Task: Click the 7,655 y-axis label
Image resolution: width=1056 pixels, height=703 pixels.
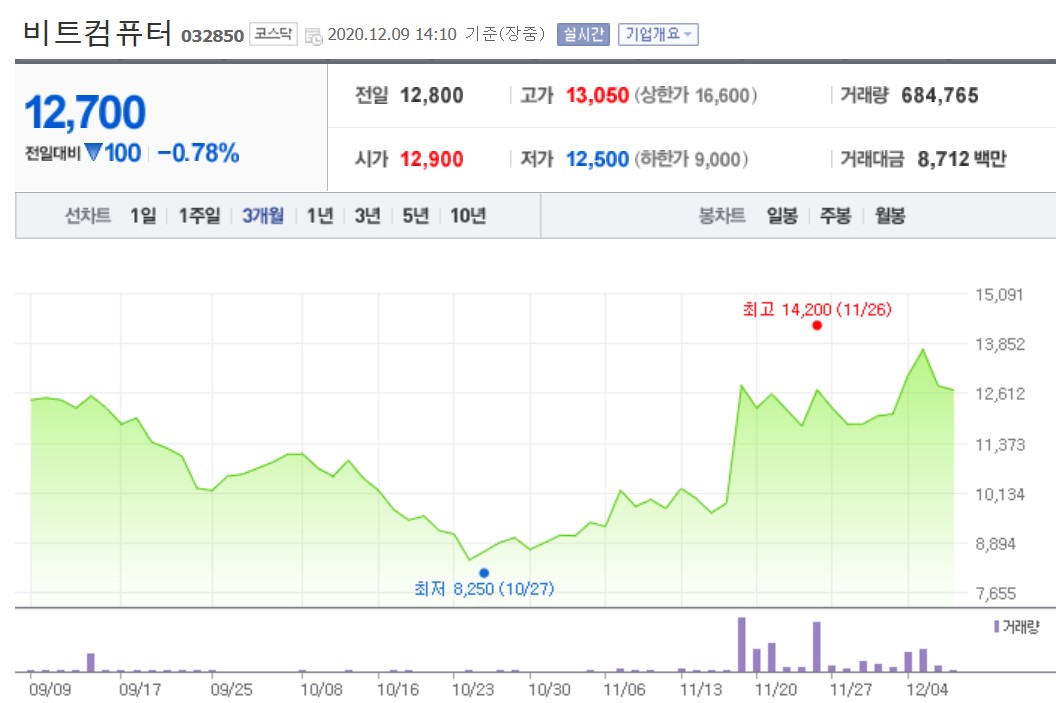Action: coord(995,593)
